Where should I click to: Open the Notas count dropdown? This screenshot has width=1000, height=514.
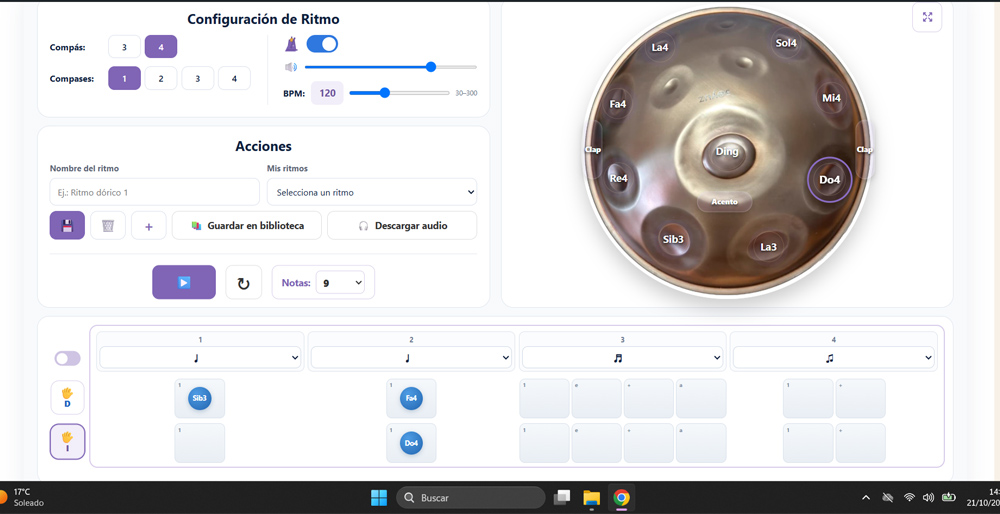(x=339, y=283)
